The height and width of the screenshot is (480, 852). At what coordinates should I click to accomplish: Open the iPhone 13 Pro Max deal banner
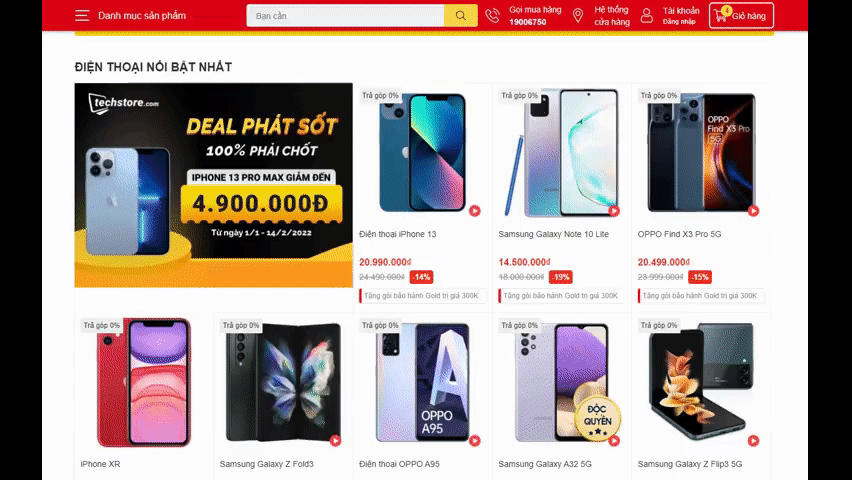[214, 185]
